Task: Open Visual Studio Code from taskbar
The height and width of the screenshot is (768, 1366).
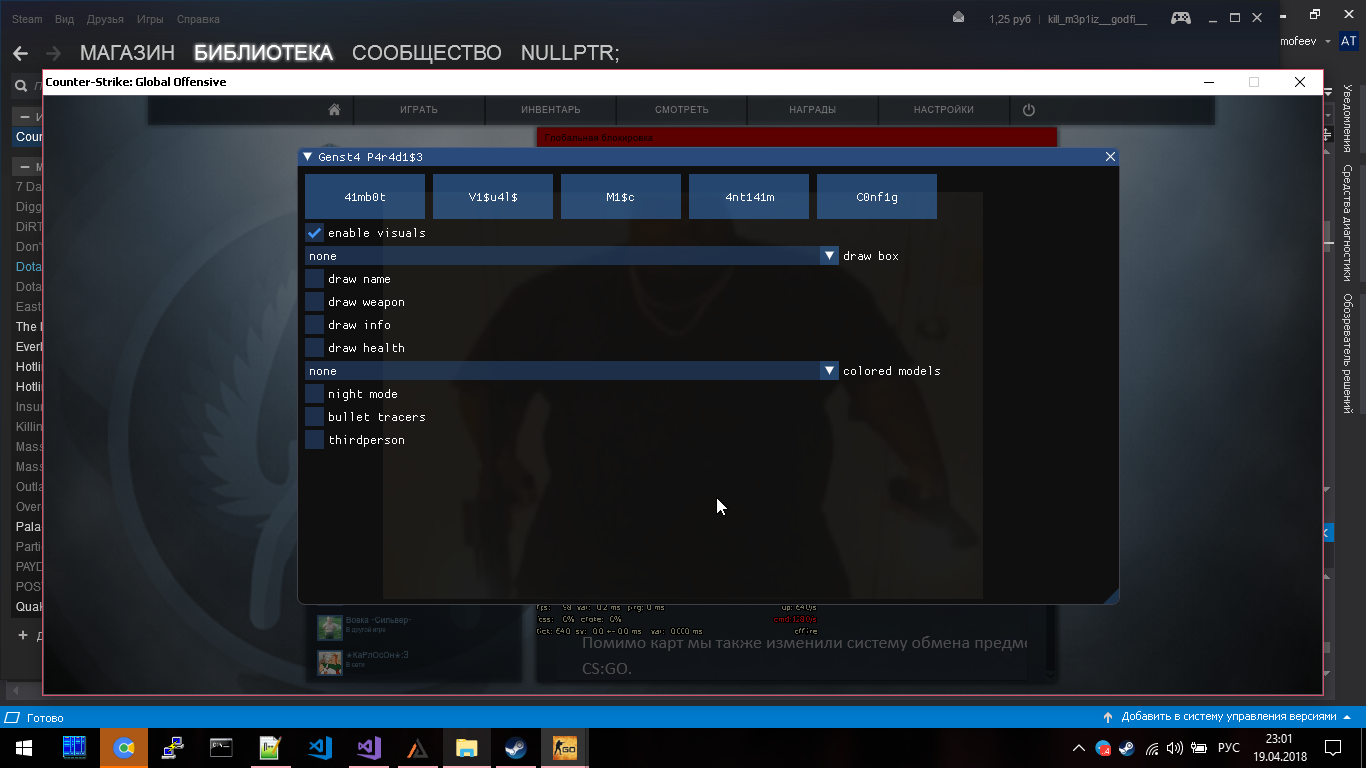Action: (x=320, y=748)
